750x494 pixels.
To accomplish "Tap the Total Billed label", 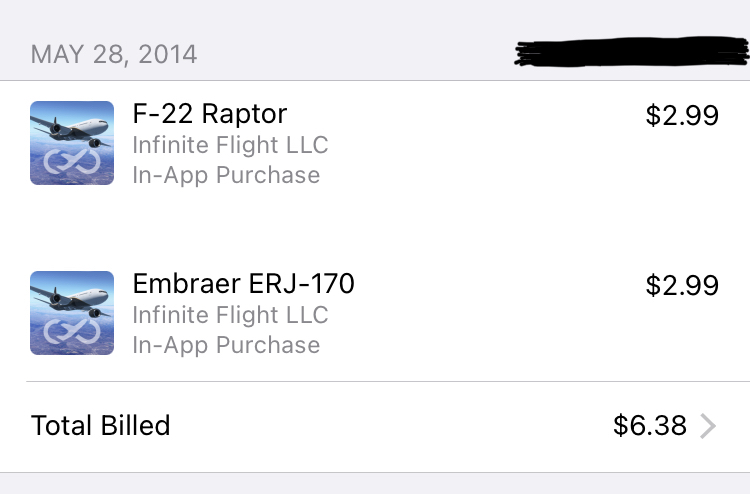I will point(101,426).
